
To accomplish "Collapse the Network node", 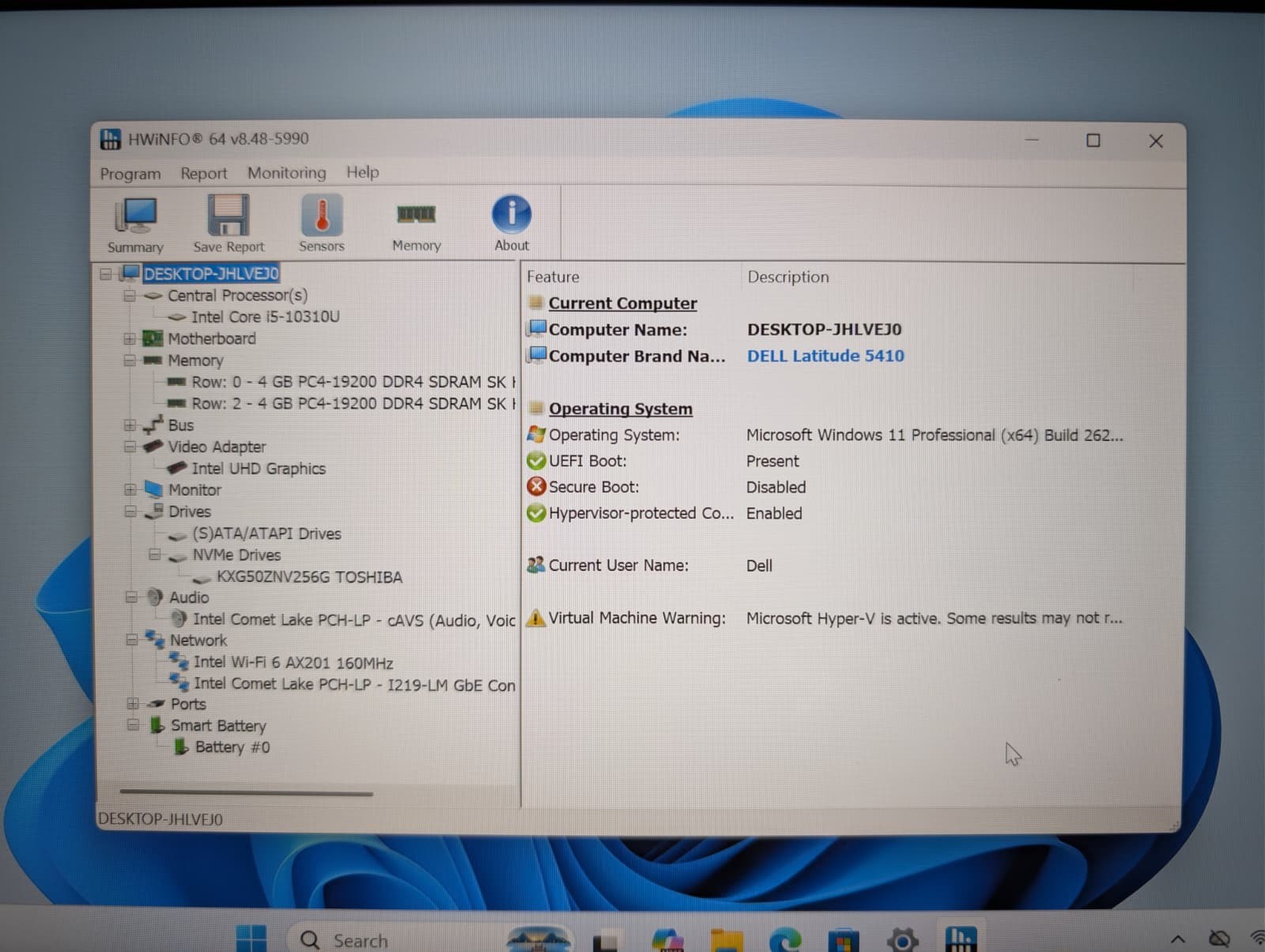I will (x=132, y=640).
